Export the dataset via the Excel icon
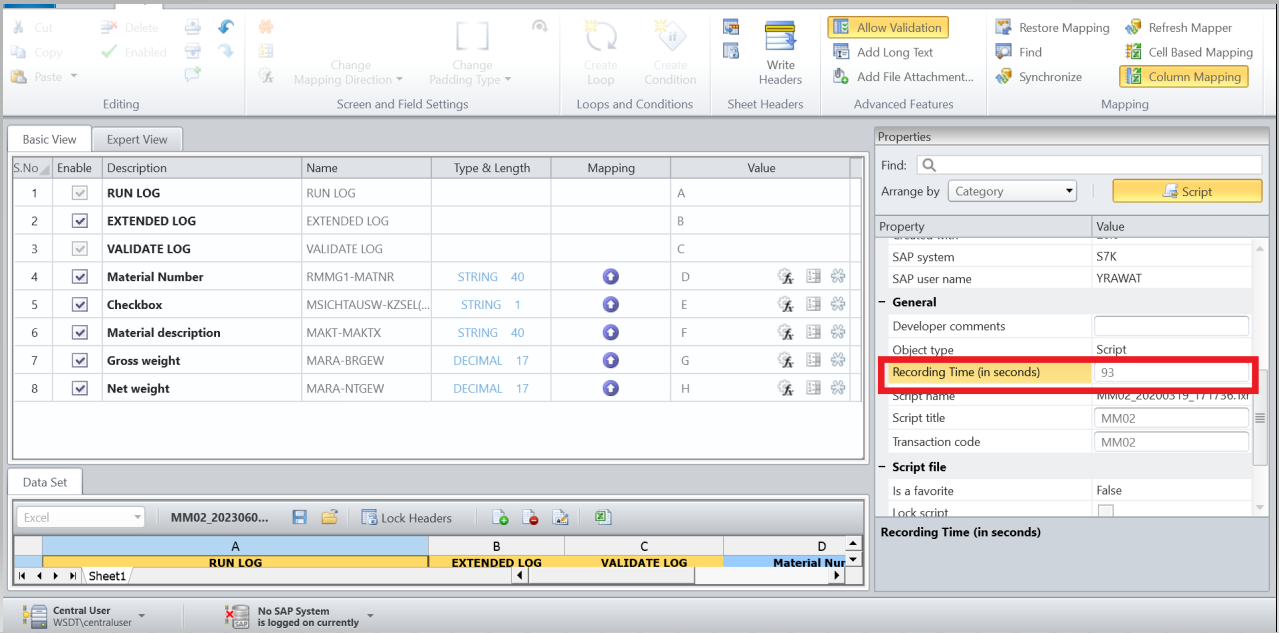This screenshot has height=633, width=1279. [601, 517]
